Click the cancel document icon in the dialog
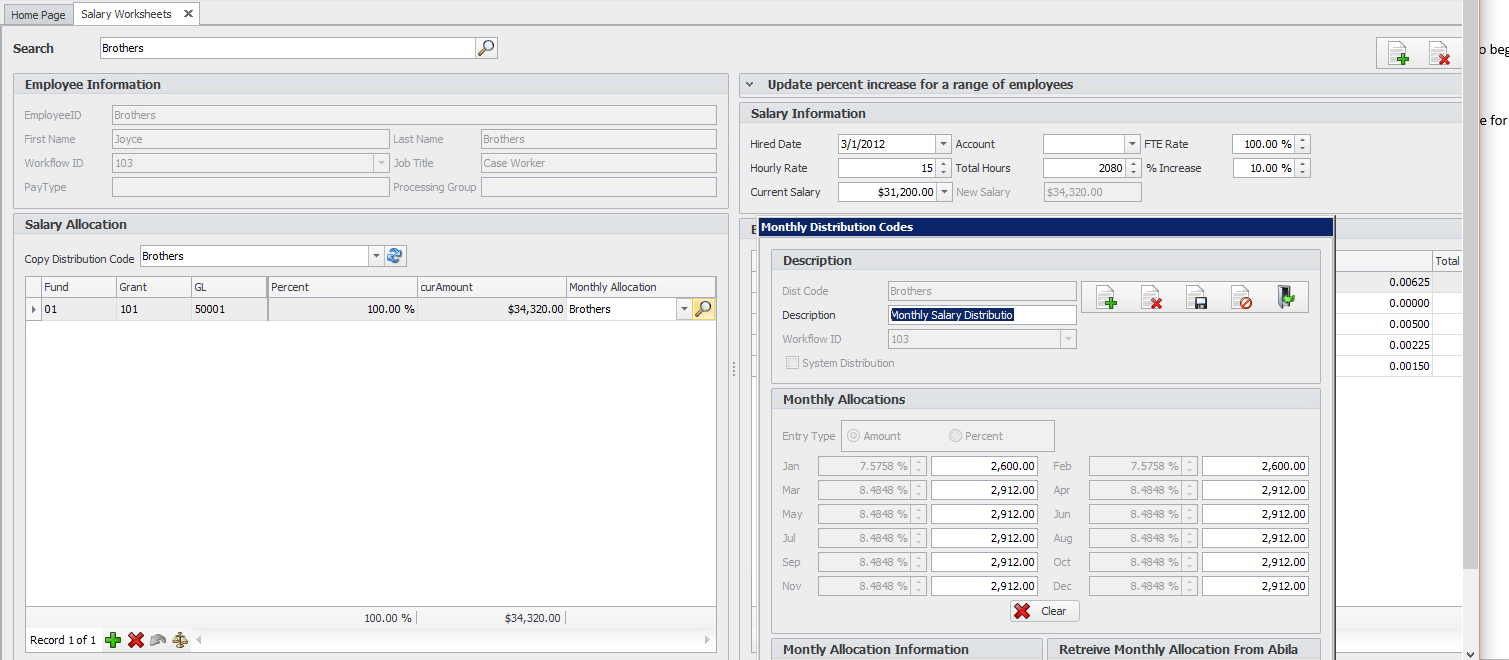Viewport: 1509px width, 660px height. coord(1241,297)
